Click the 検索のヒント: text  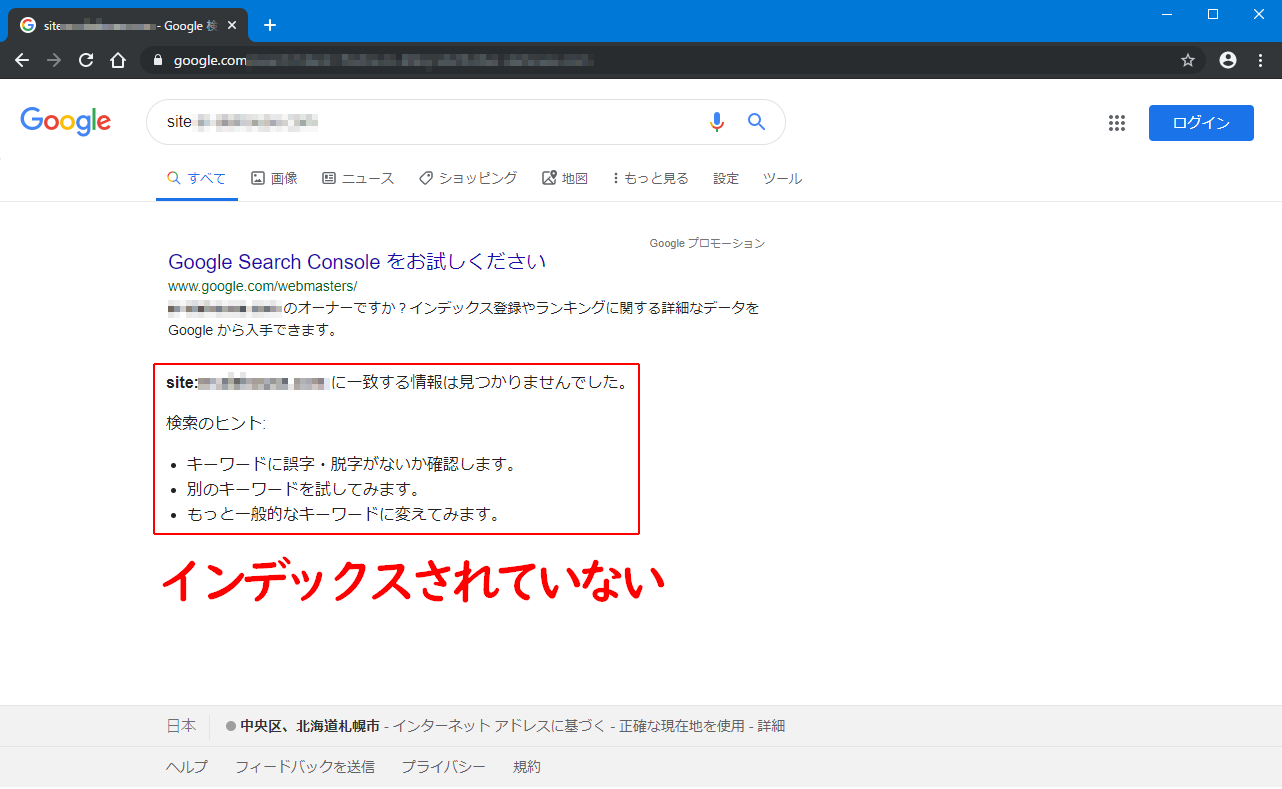point(216,423)
